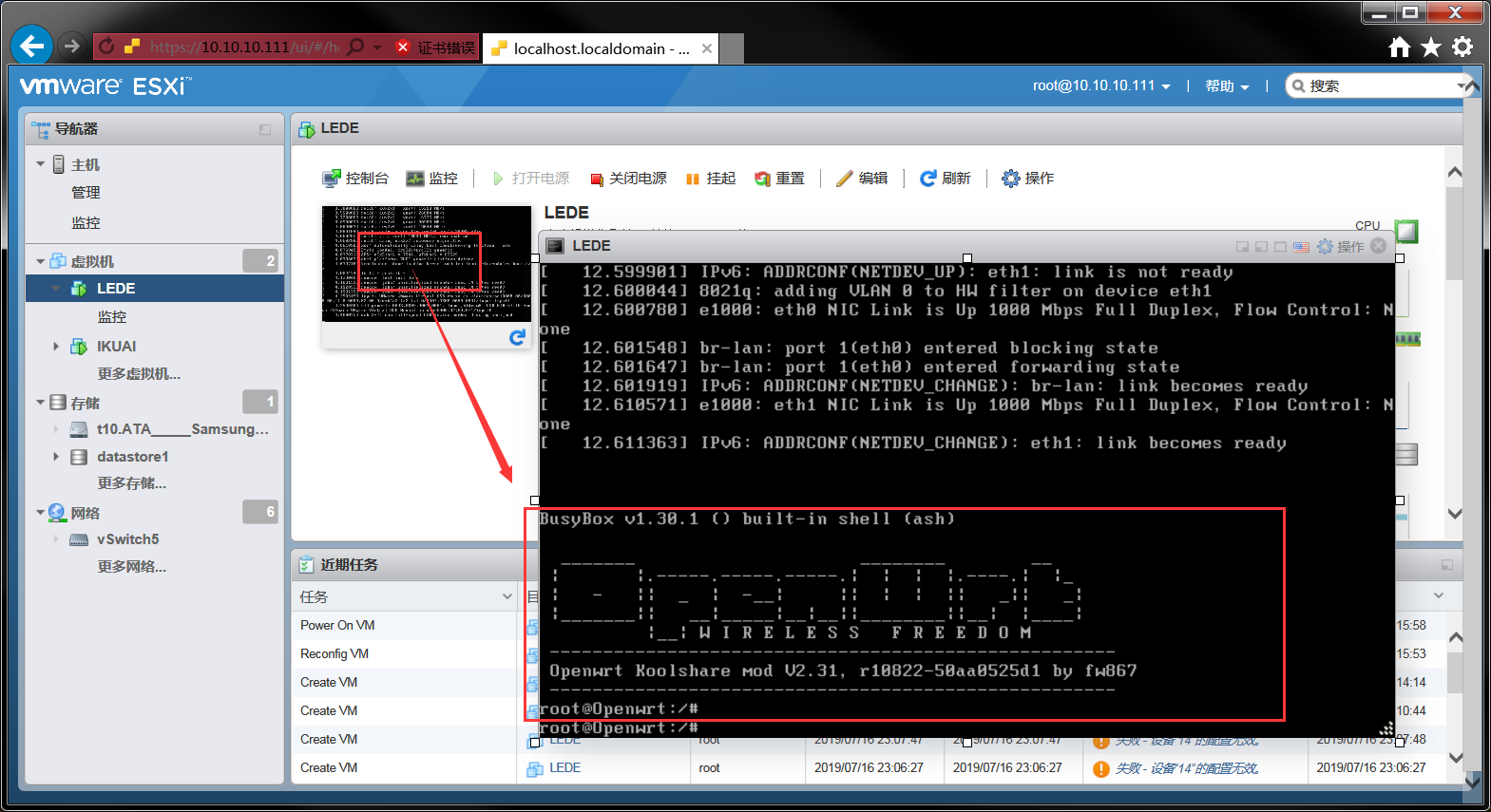Collapse the Networking (网络) section
The width and height of the screenshot is (1491, 812).
(x=40, y=513)
